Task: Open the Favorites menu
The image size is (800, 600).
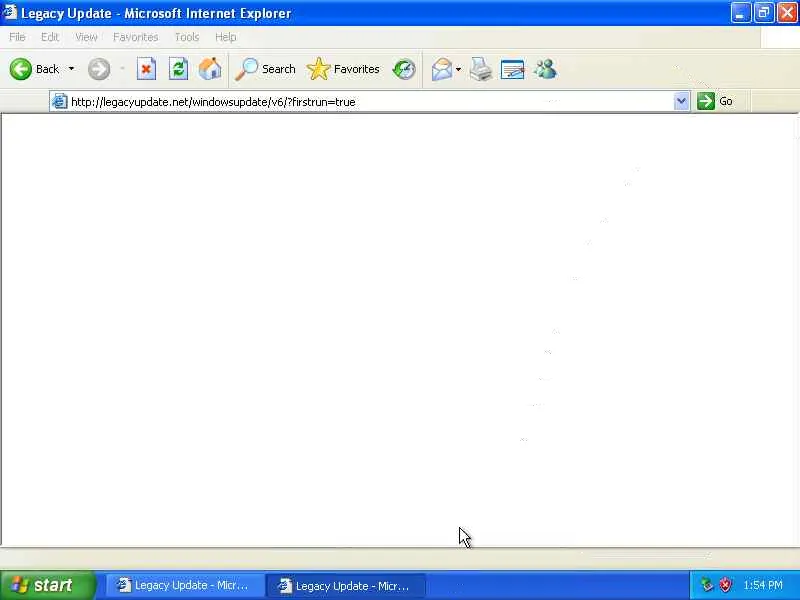Action: point(135,37)
